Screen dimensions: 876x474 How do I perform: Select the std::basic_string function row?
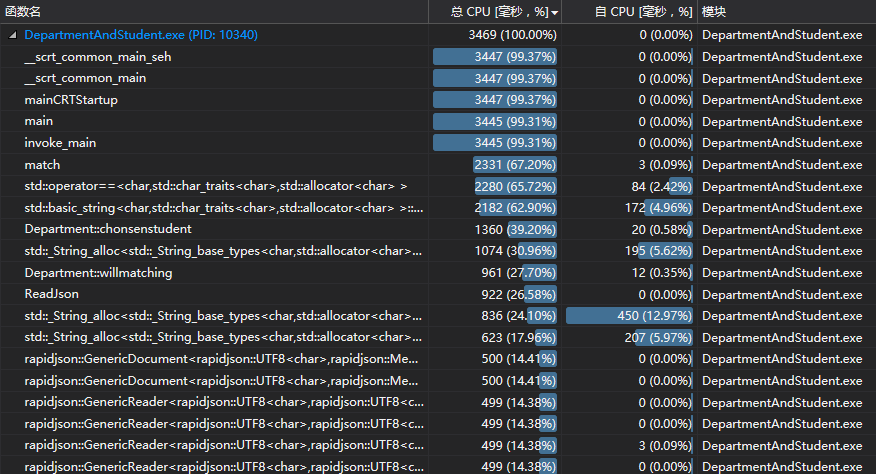pos(438,208)
